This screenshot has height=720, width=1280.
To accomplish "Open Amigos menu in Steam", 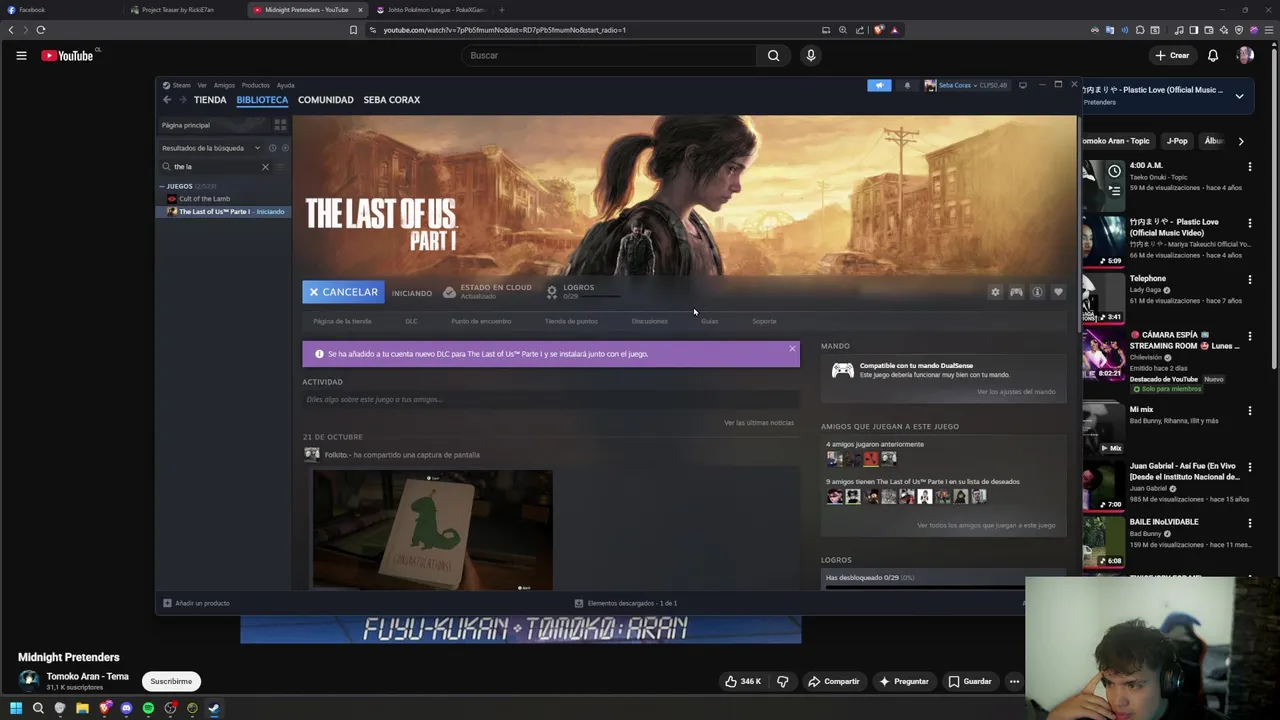I will click(224, 85).
